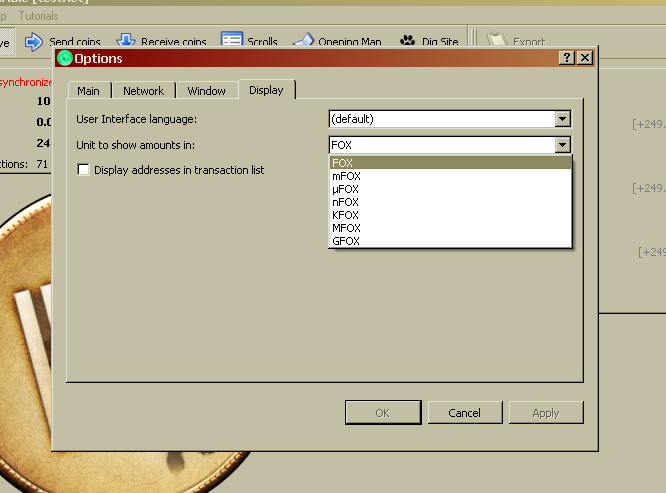Screen dimensions: 666x493
Task: Click the Scrolls toolbar label
Action: click(x=262, y=42)
